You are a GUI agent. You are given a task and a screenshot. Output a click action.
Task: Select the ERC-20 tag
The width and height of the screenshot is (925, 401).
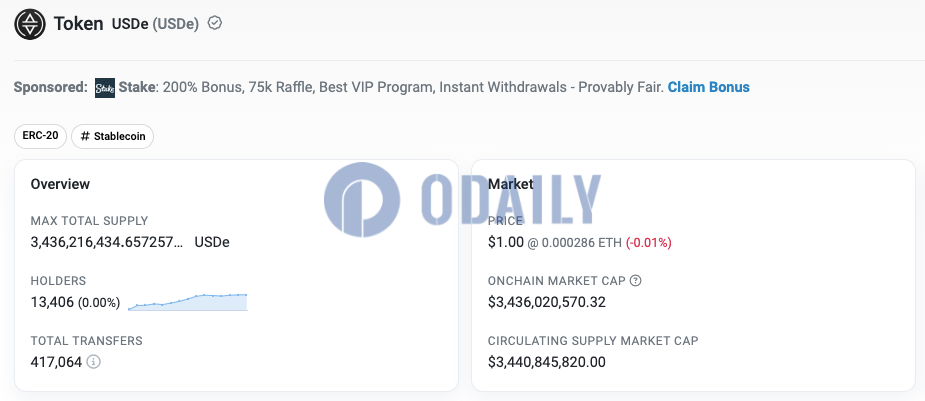click(41, 136)
